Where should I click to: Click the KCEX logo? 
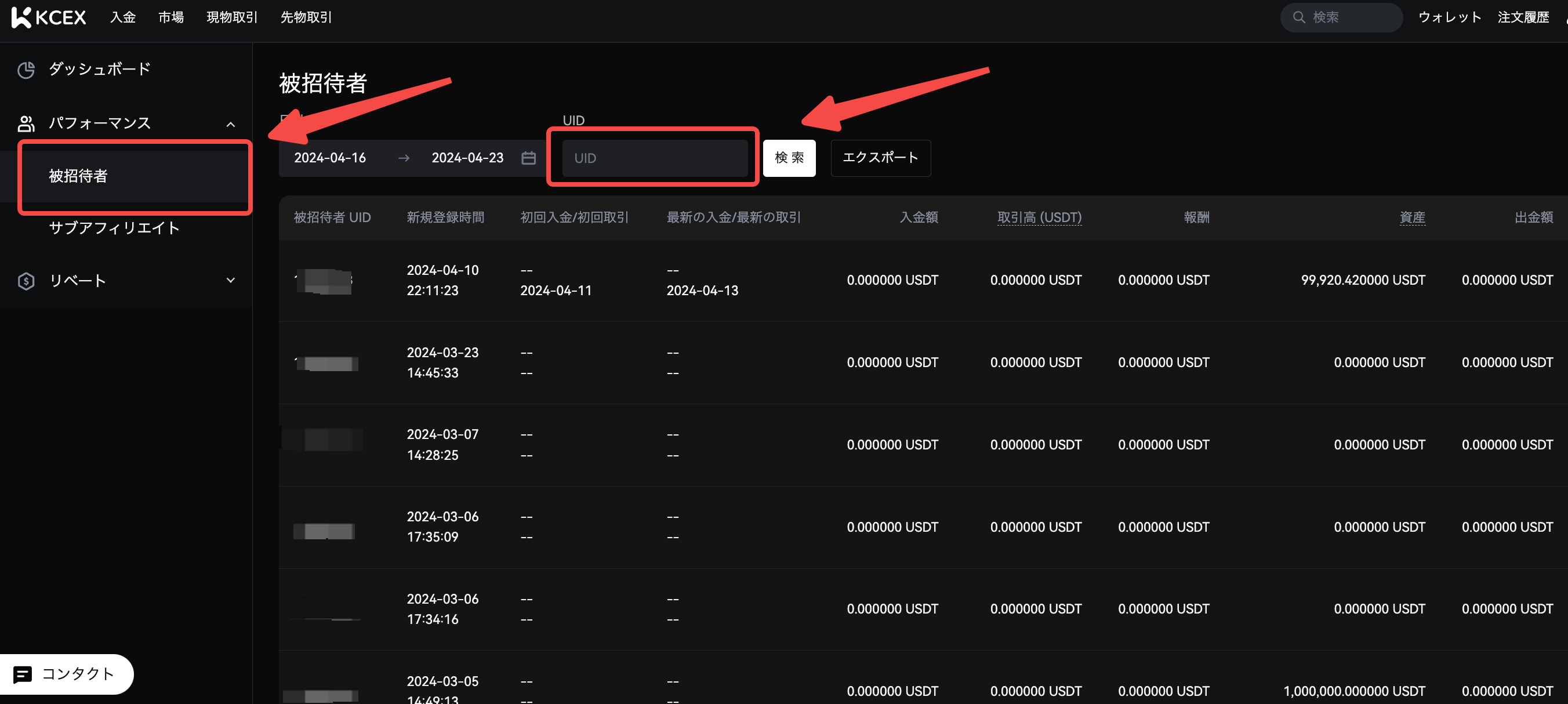coord(49,17)
